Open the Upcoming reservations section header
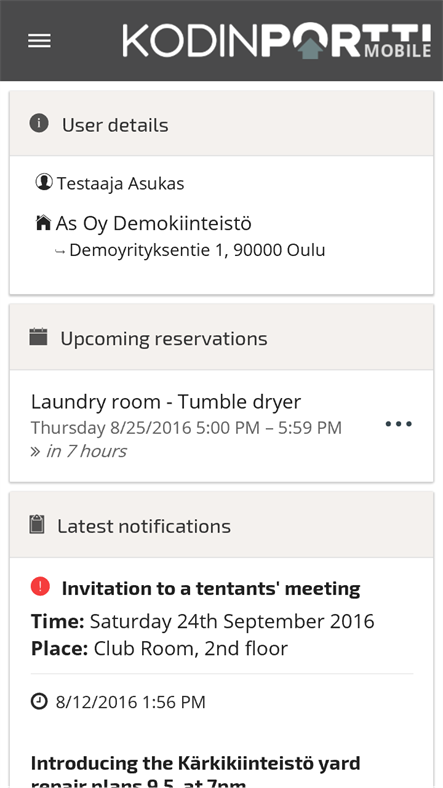 point(222,337)
